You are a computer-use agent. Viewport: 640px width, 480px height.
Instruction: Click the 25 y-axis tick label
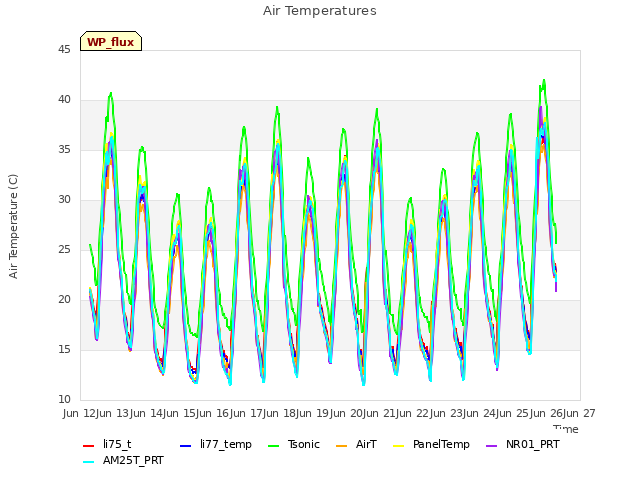click(64, 250)
